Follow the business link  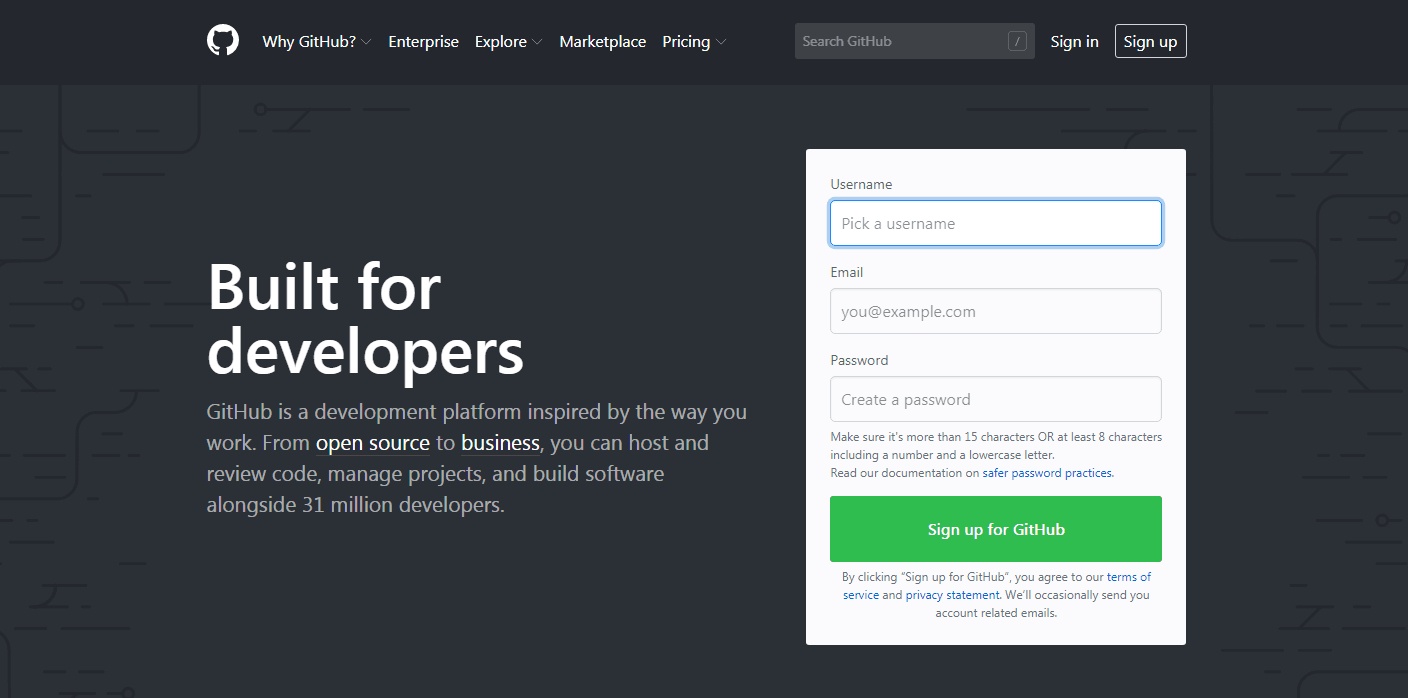[x=500, y=443]
